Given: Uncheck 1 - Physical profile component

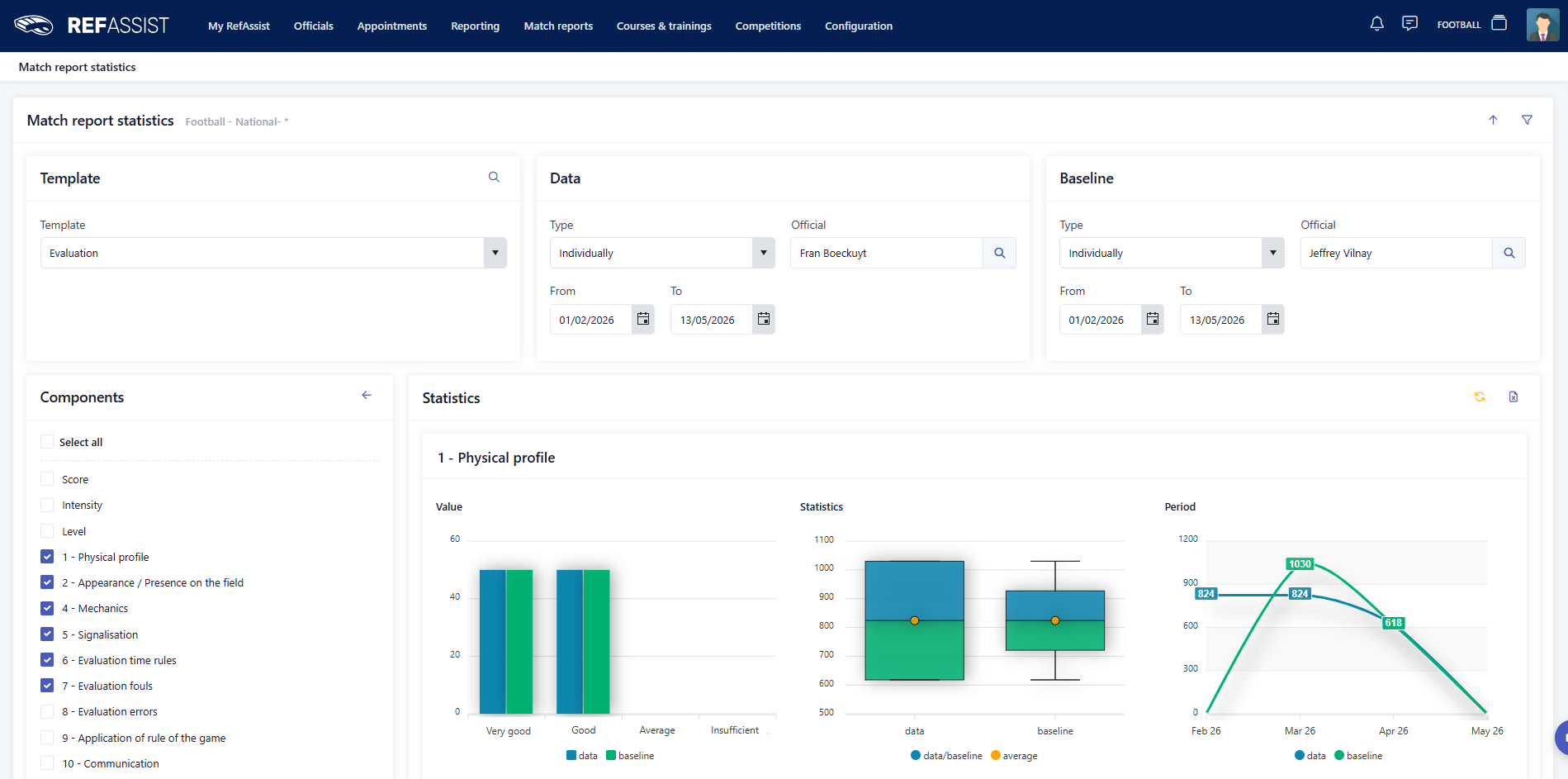Looking at the screenshot, I should click(x=47, y=557).
